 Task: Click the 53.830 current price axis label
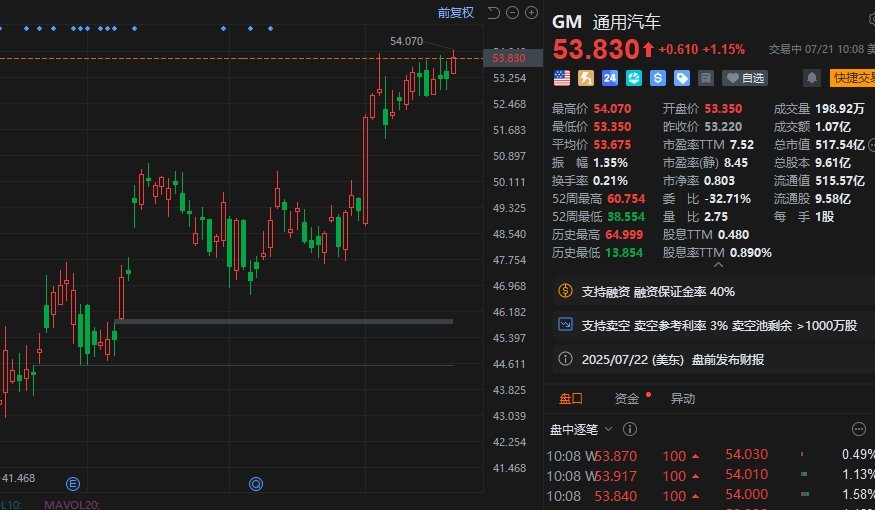[x=512, y=58]
